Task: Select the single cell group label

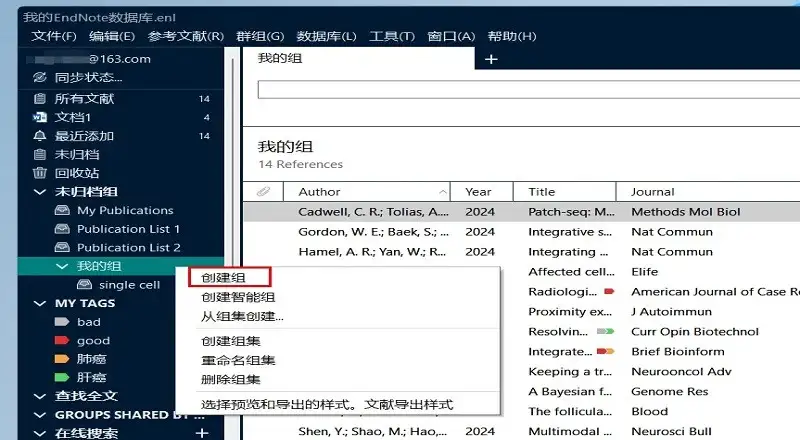Action: click(x=130, y=285)
